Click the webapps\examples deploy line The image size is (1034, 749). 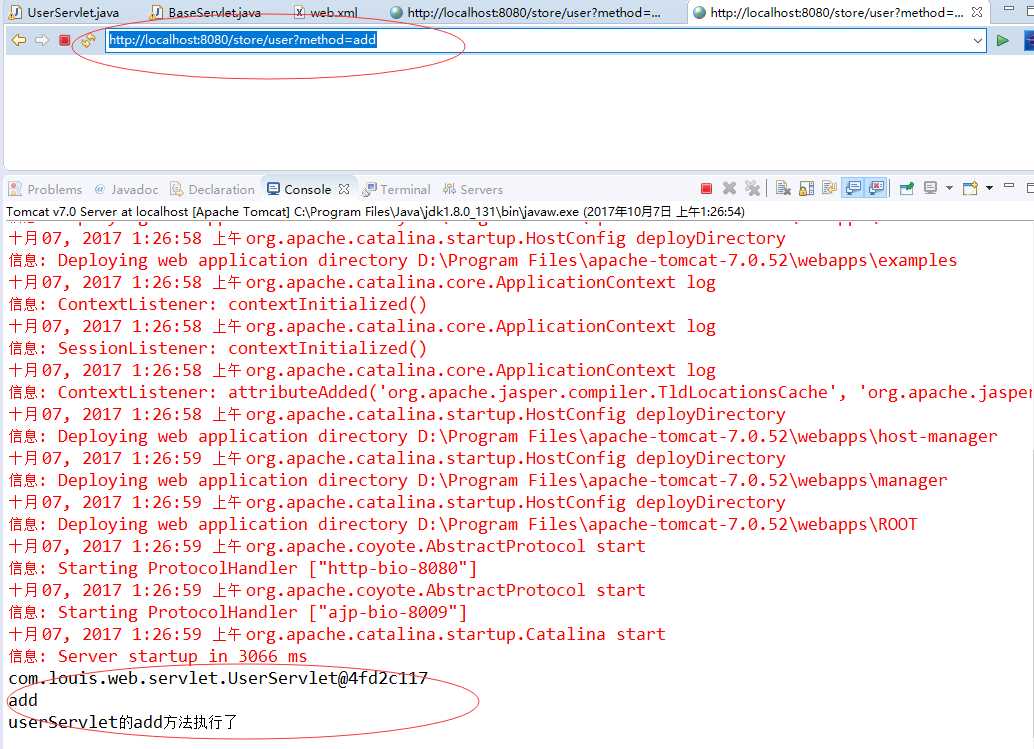pos(483,260)
